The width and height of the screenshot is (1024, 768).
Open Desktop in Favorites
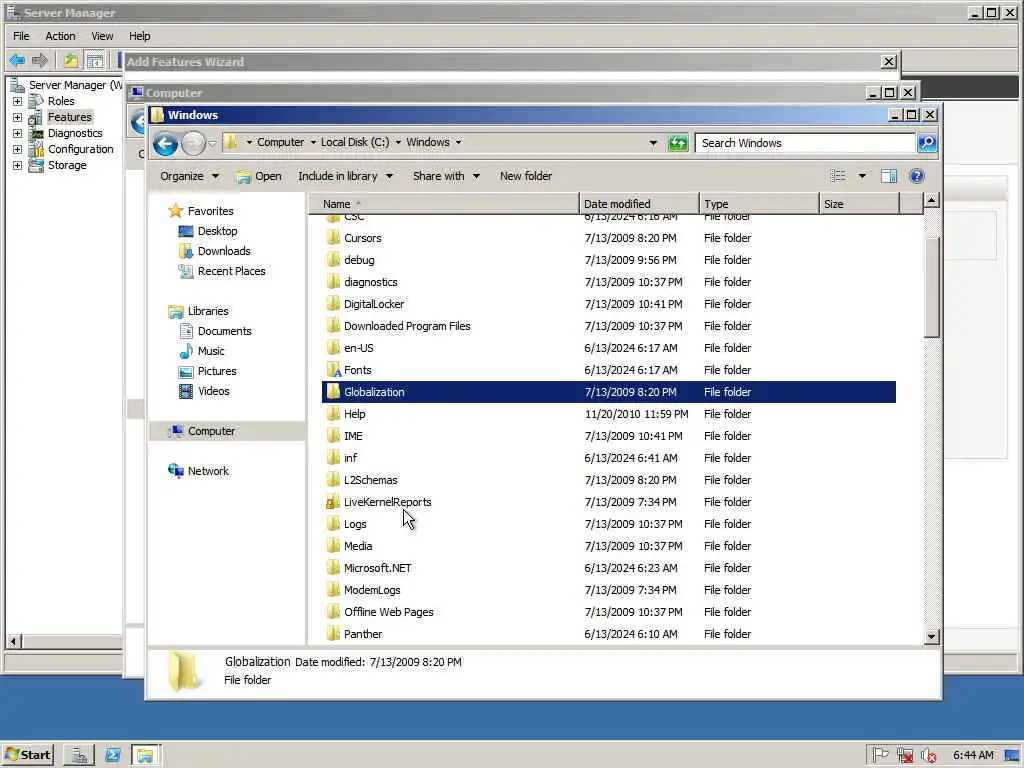[217, 231]
